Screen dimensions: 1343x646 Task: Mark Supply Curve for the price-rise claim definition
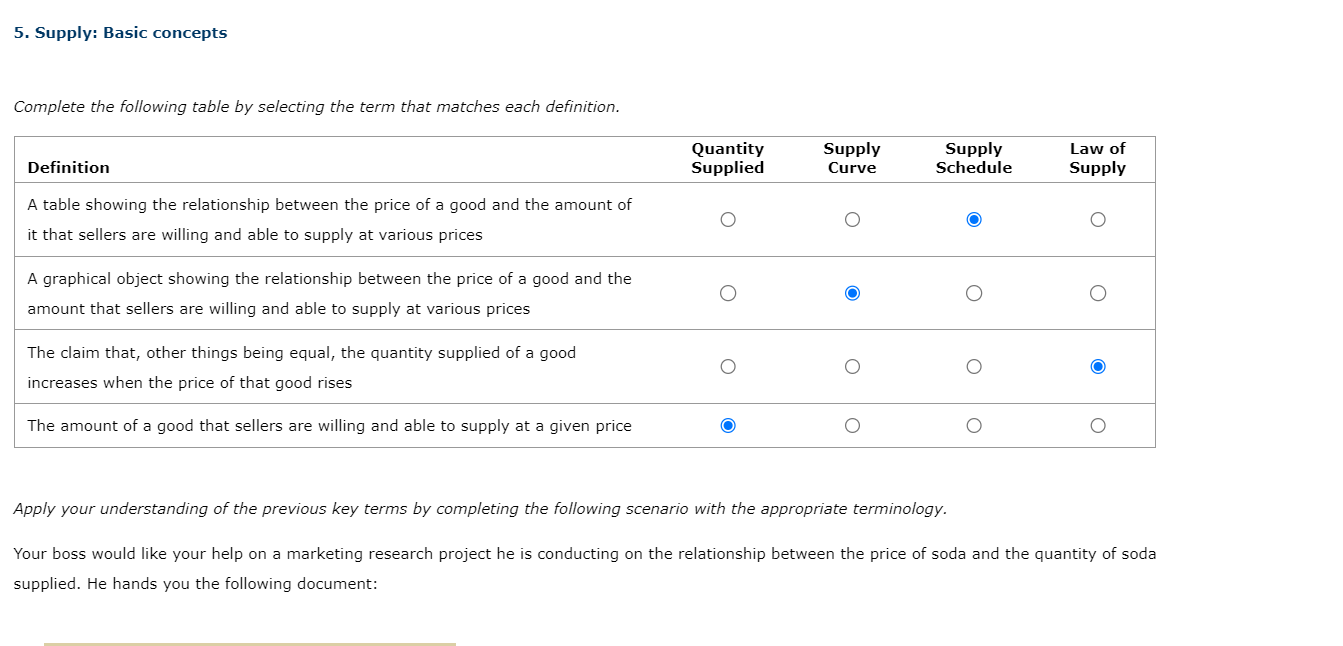click(x=852, y=366)
